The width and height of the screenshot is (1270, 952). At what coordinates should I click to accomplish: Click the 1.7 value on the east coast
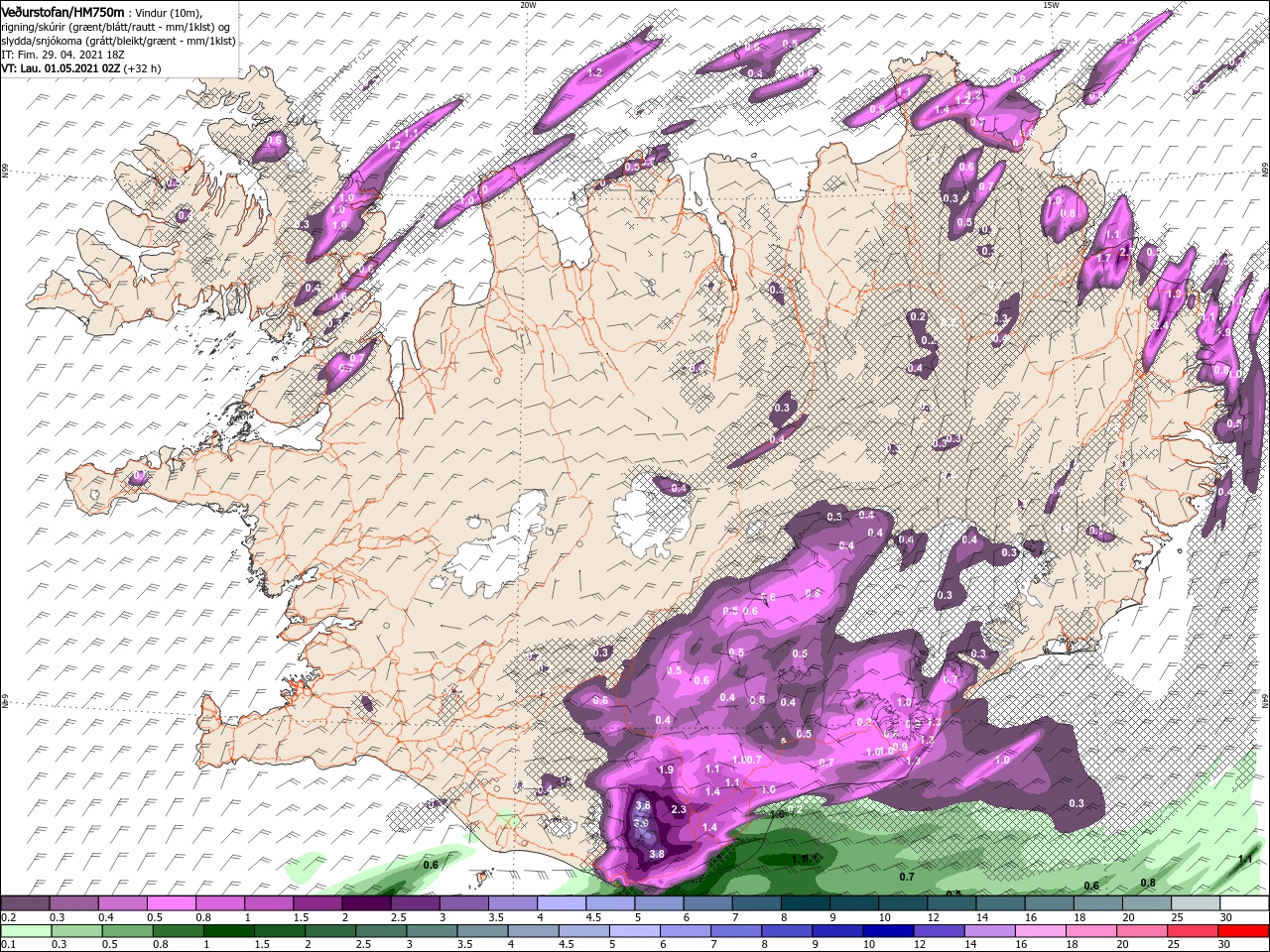[x=1103, y=258]
